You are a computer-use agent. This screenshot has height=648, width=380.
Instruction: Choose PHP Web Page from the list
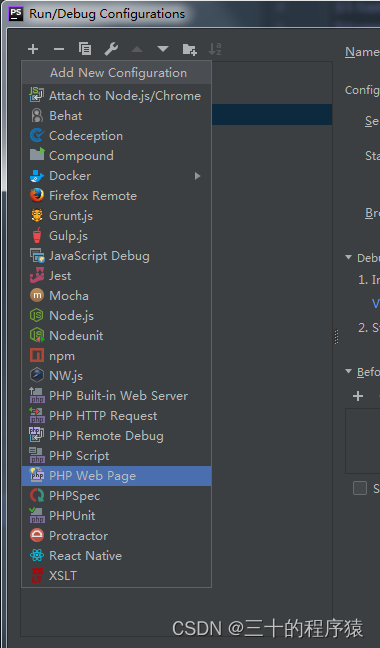click(116, 476)
